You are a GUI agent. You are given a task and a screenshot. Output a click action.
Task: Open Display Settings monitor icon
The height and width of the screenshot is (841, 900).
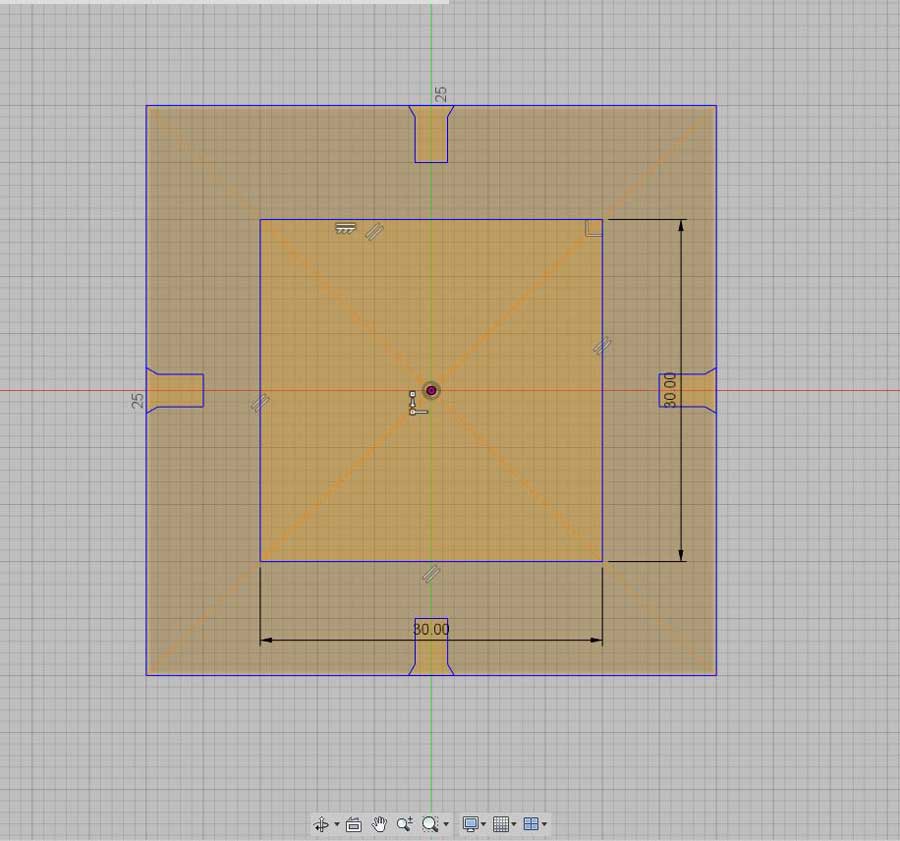(x=470, y=824)
